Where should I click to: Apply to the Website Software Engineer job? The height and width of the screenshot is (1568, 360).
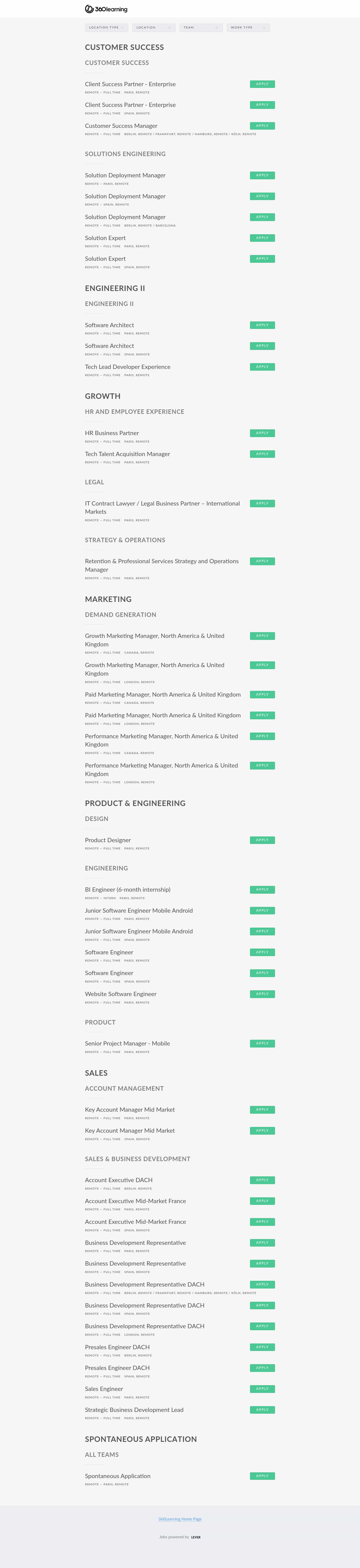[x=262, y=994]
